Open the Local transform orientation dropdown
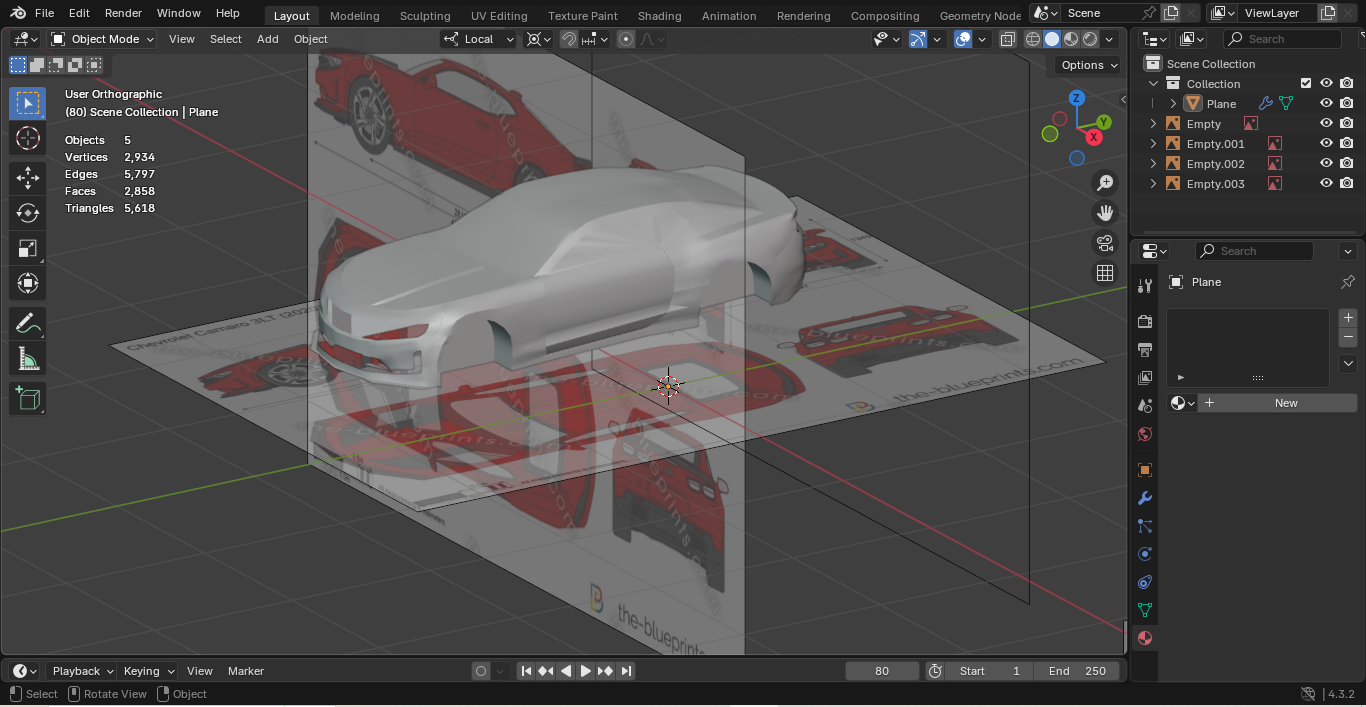 [x=479, y=39]
